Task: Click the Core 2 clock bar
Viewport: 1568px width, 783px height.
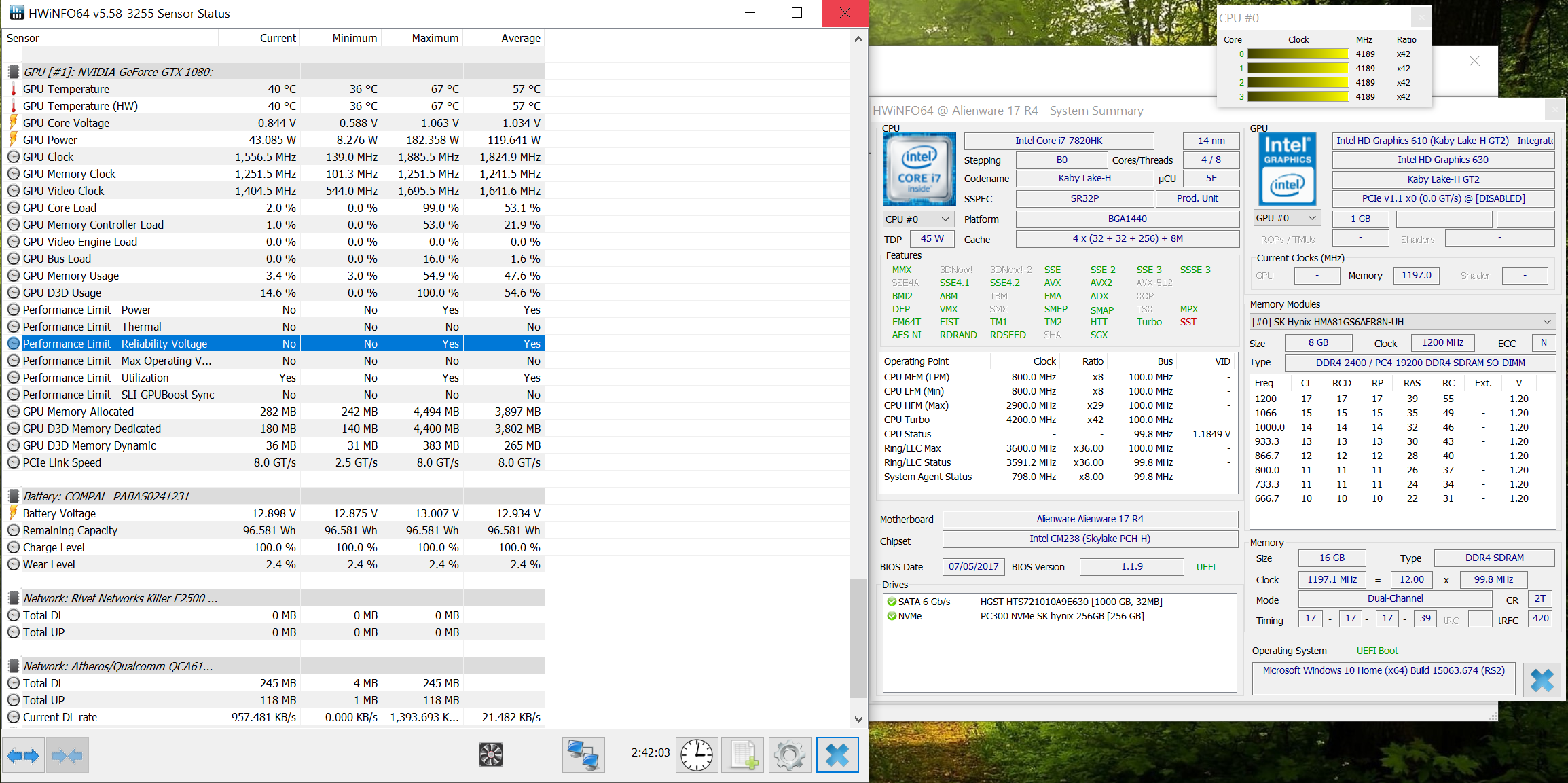Action: pos(1298,83)
